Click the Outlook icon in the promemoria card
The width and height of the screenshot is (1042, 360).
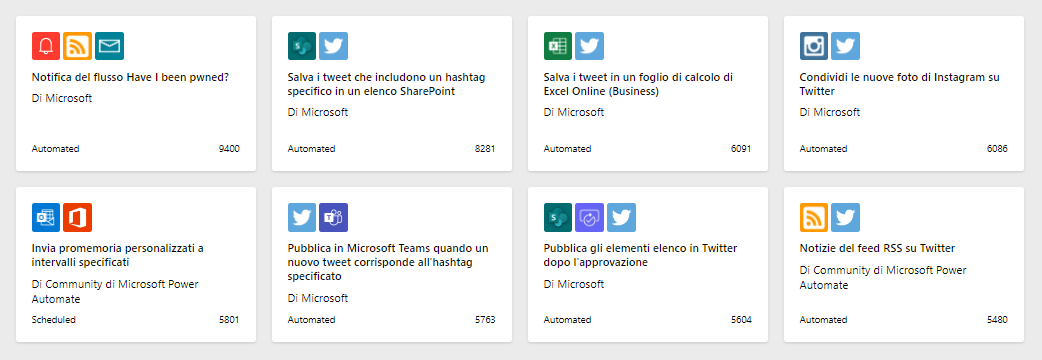[46, 217]
